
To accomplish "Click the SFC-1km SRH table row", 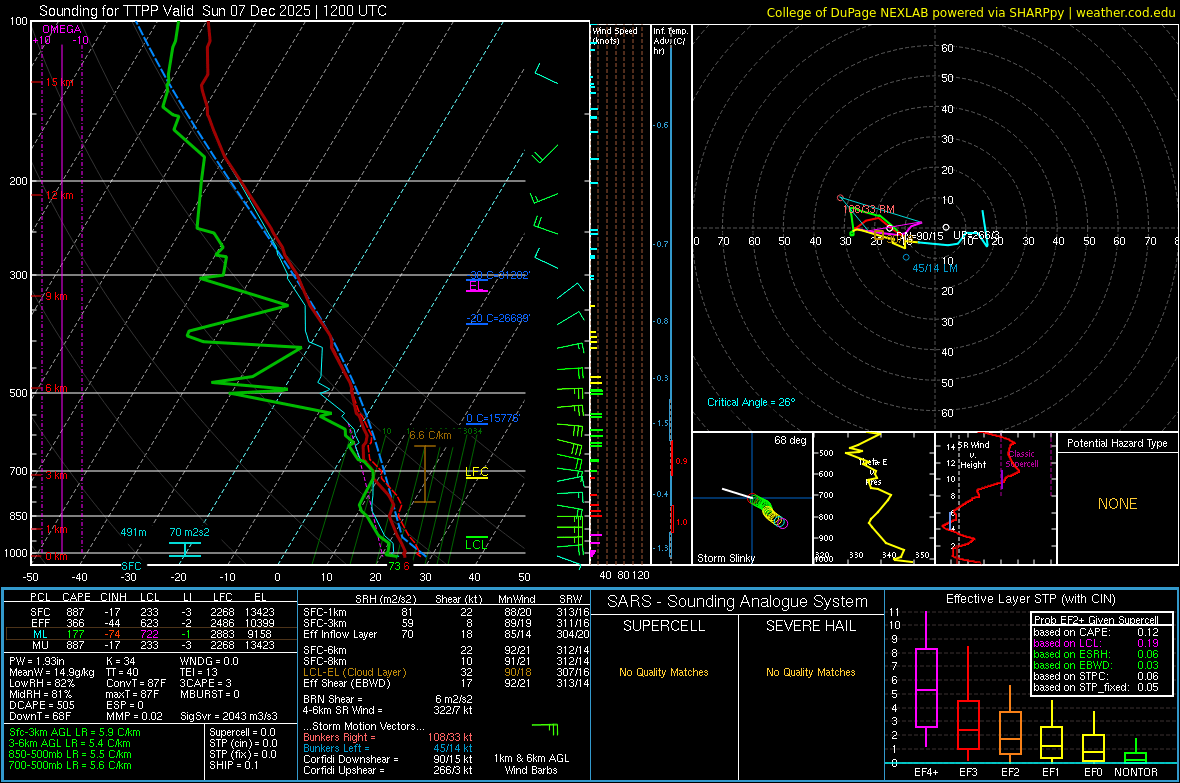I will 446,612.
